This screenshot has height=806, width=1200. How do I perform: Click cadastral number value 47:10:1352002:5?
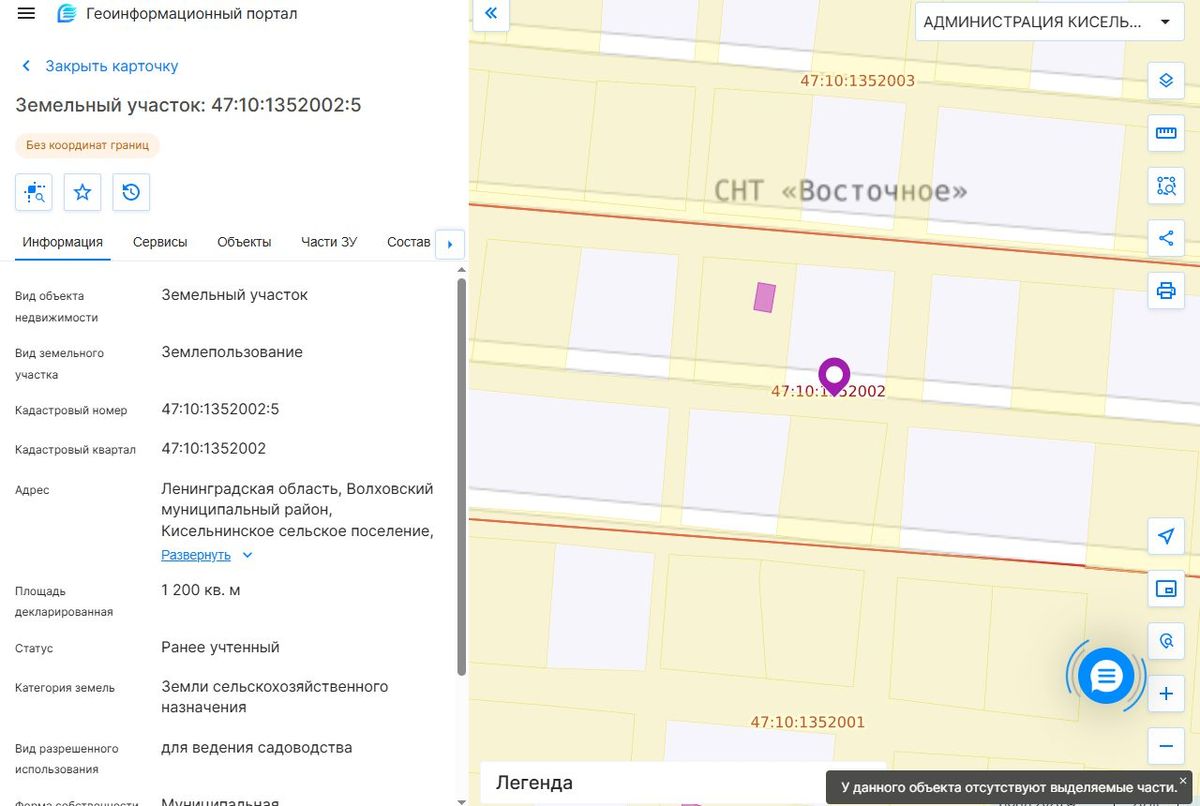point(220,409)
